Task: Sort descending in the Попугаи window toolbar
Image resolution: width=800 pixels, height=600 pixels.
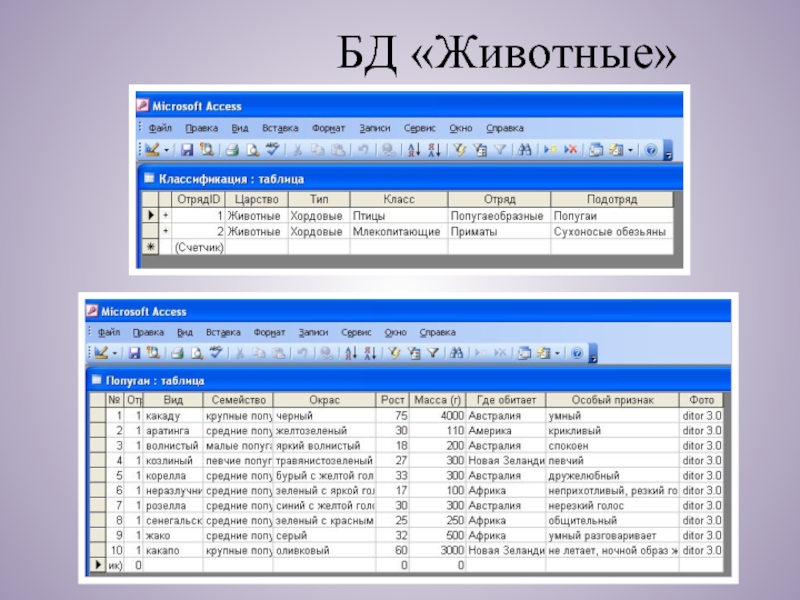Action: pos(370,353)
